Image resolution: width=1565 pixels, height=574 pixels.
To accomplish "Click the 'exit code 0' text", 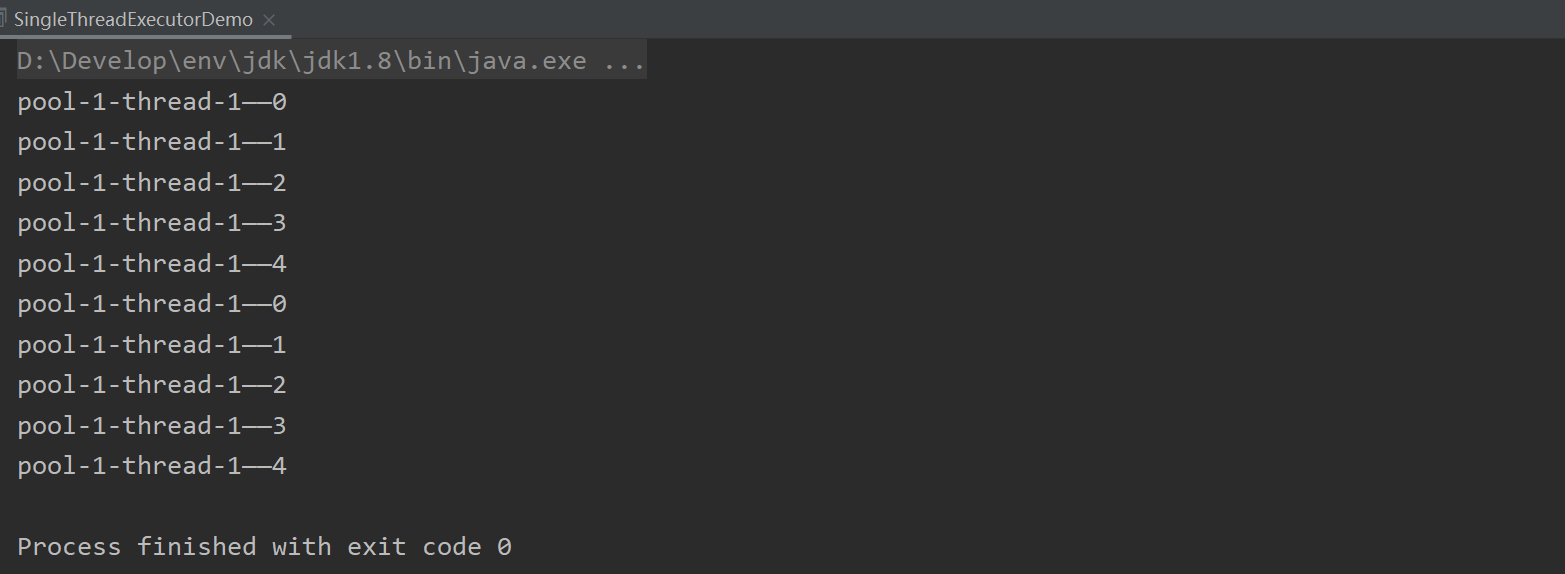I will tap(429, 547).
